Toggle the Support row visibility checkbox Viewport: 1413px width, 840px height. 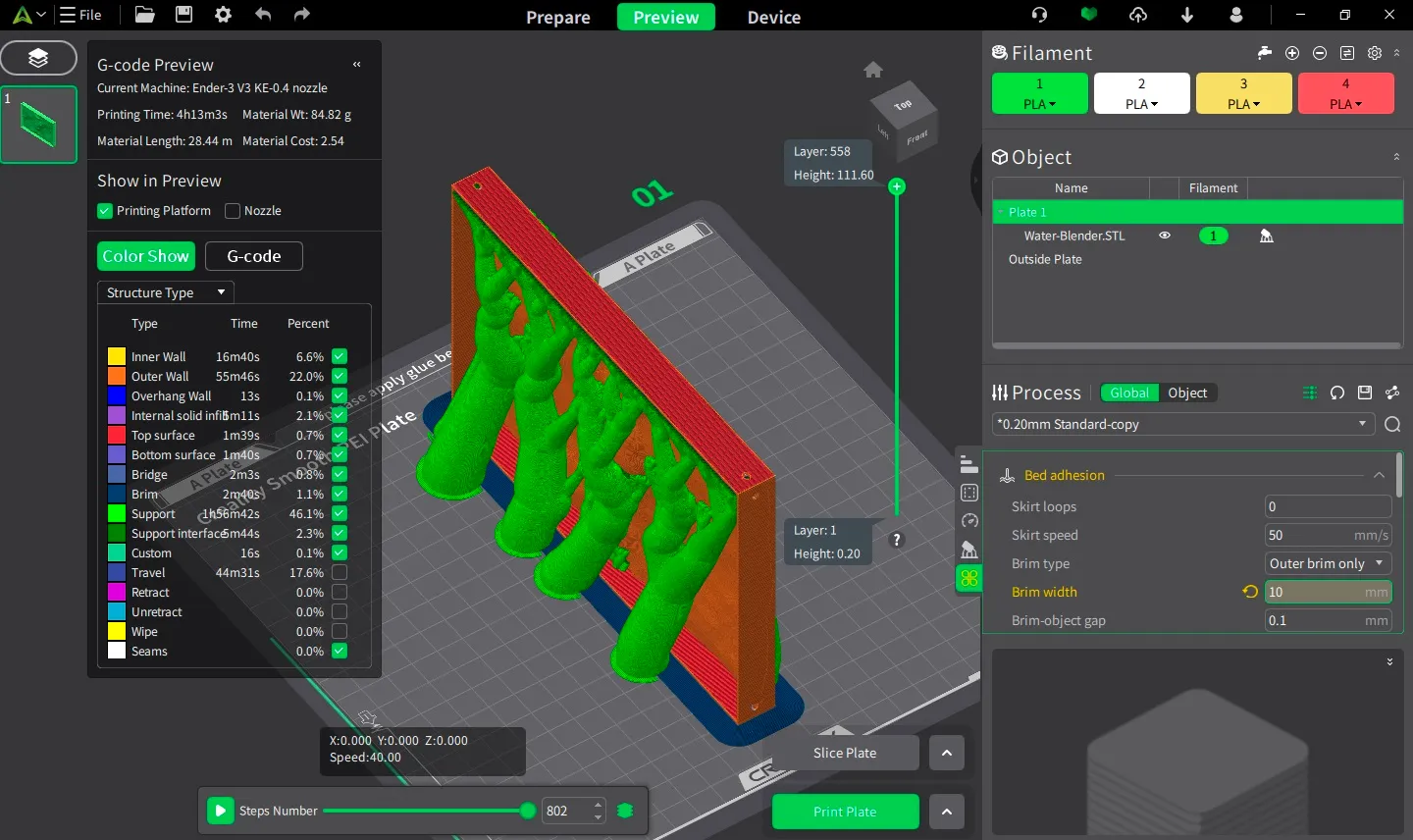point(340,513)
